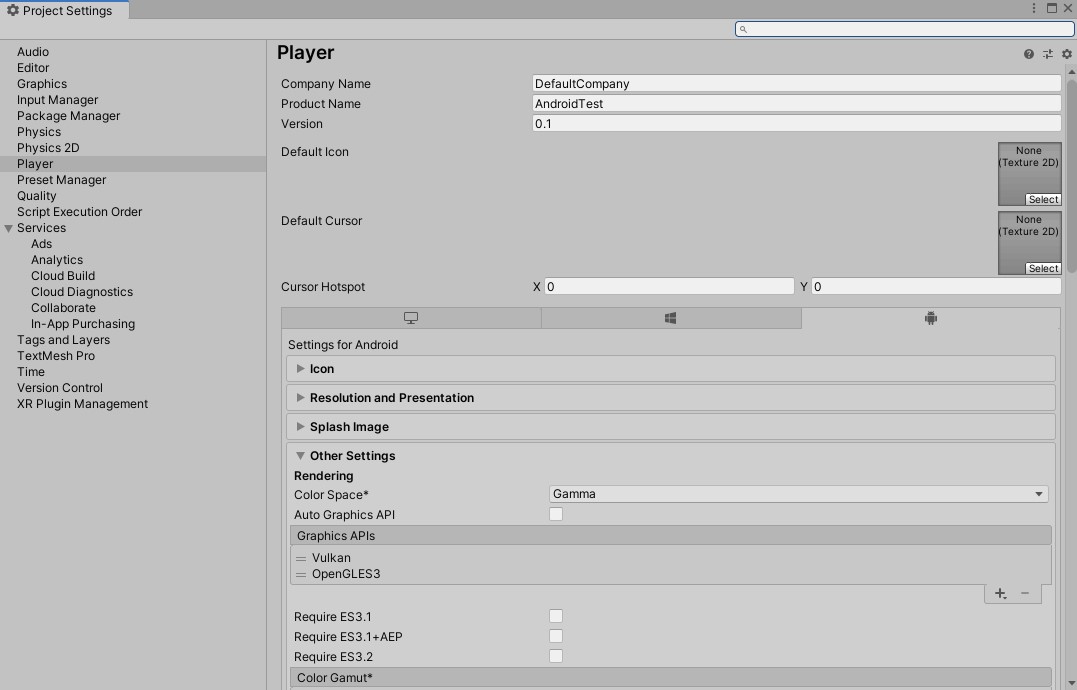Open the Color Space dropdown
Screen dimensions: 1077x690
[x=798, y=494]
